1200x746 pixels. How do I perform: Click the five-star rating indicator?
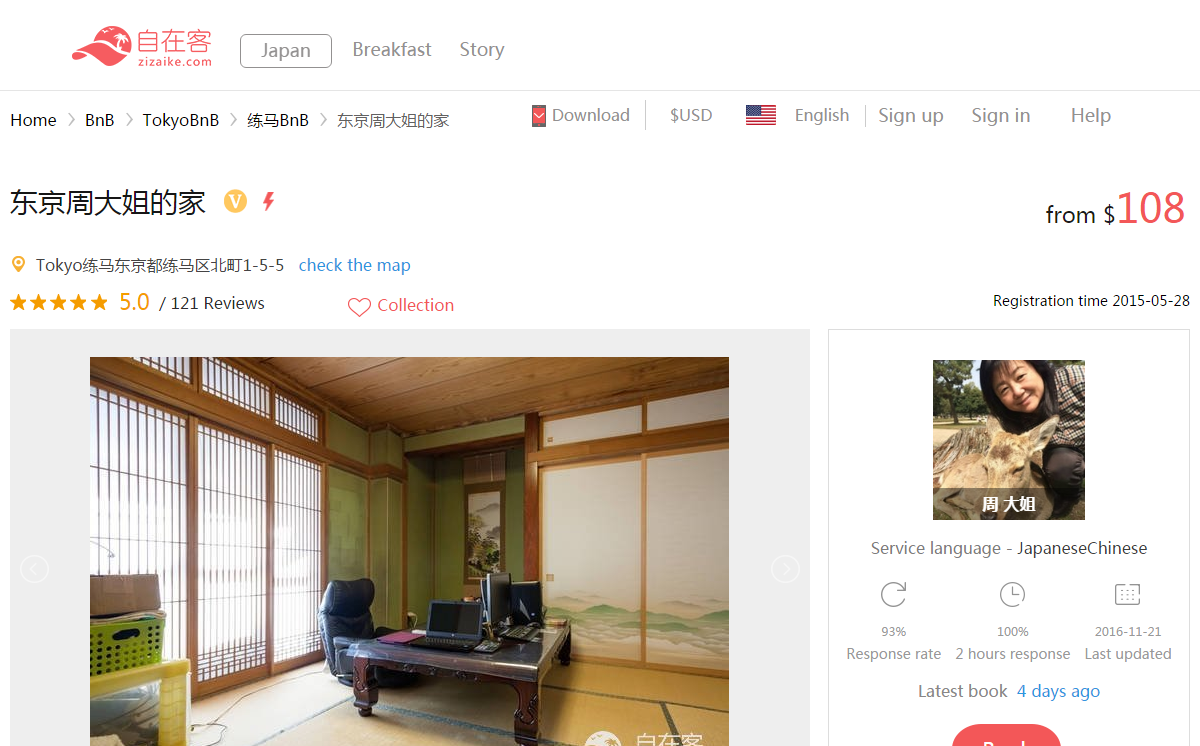coord(59,303)
